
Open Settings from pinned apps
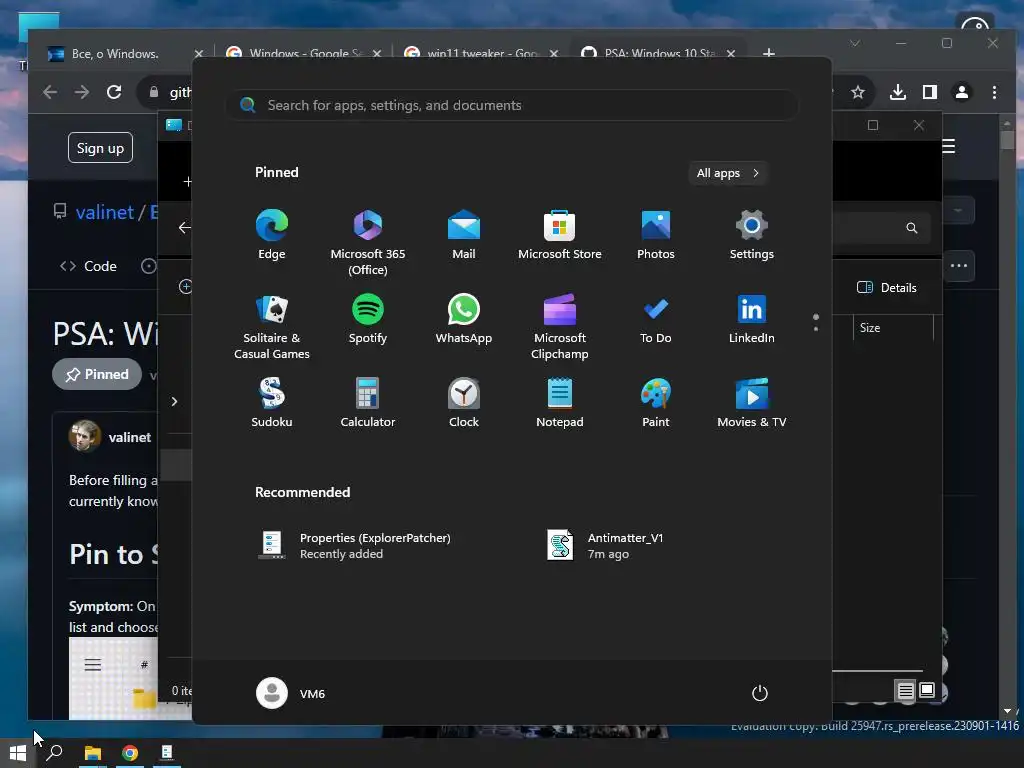752,235
